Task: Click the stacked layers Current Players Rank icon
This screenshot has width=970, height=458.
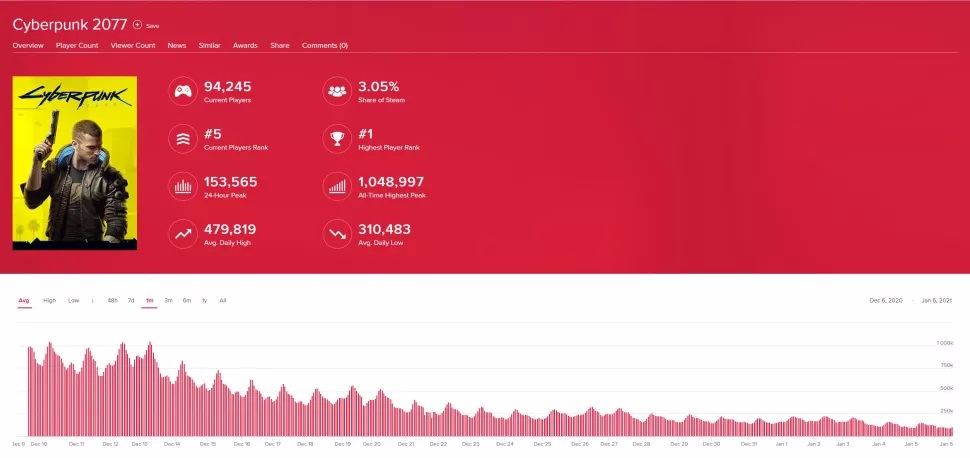Action: [x=182, y=139]
